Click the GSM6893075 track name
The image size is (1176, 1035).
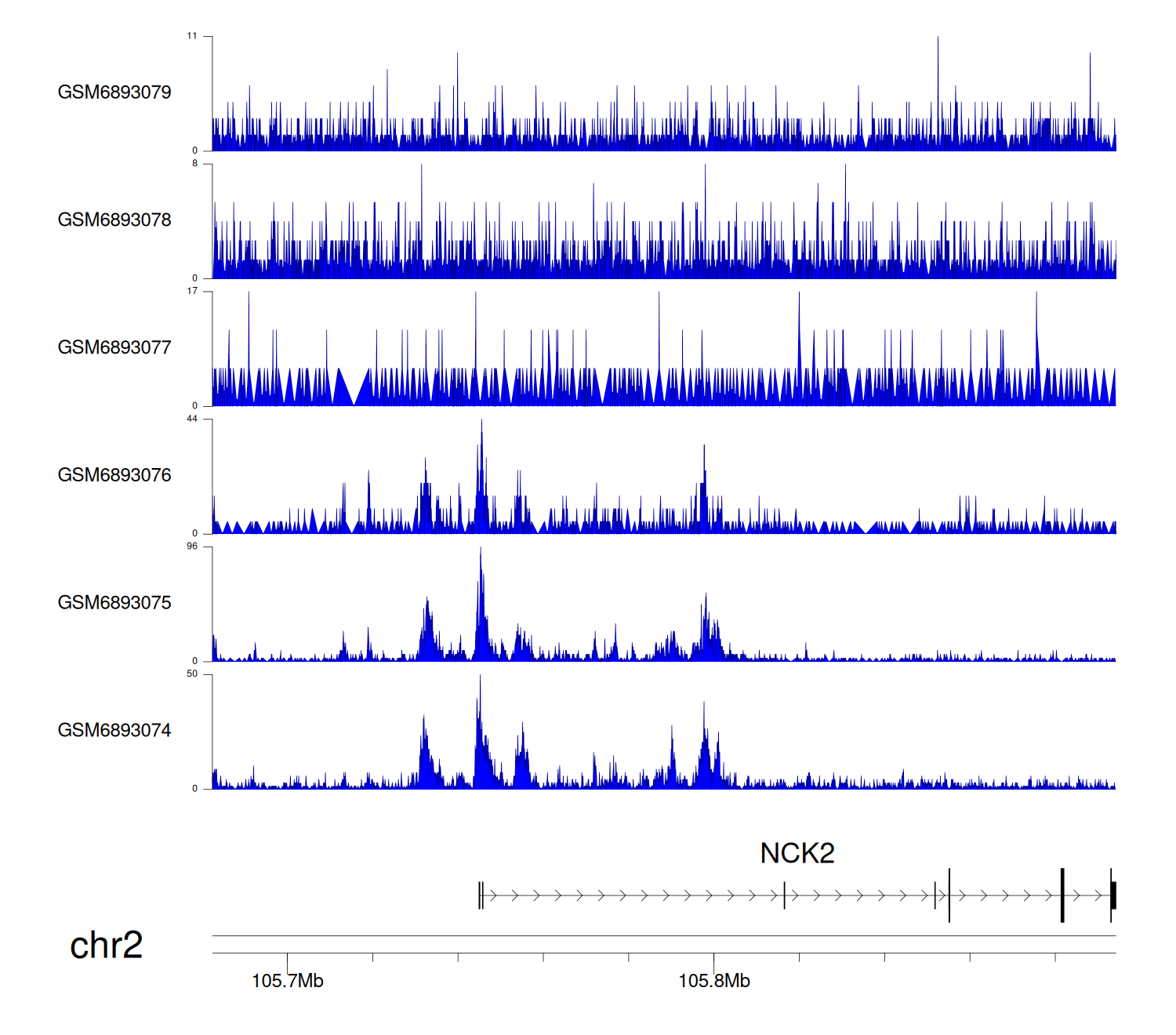114,603
